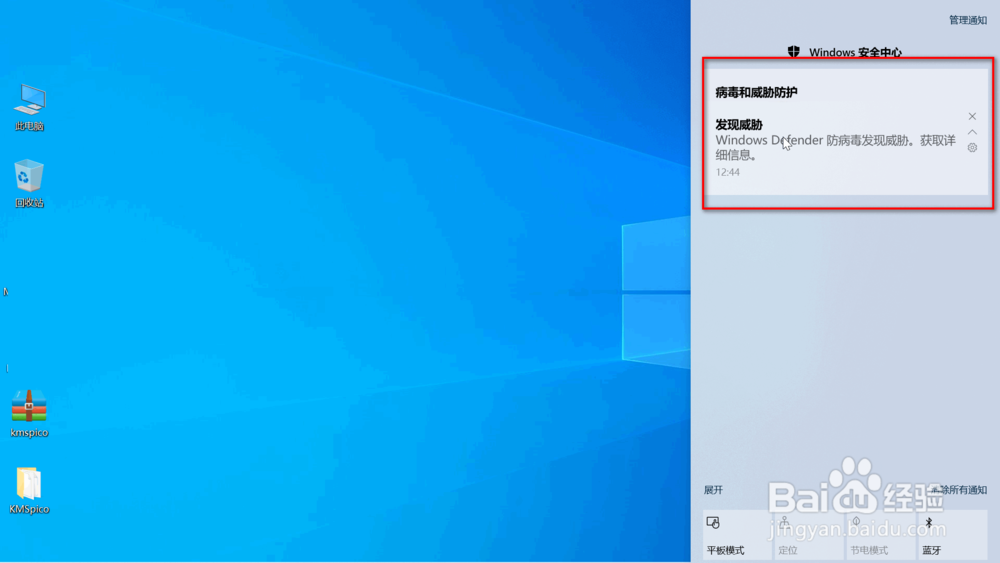Image resolution: width=1000 pixels, height=563 pixels.
Task: Click 展开 to expand quick actions
Action: tap(713, 490)
